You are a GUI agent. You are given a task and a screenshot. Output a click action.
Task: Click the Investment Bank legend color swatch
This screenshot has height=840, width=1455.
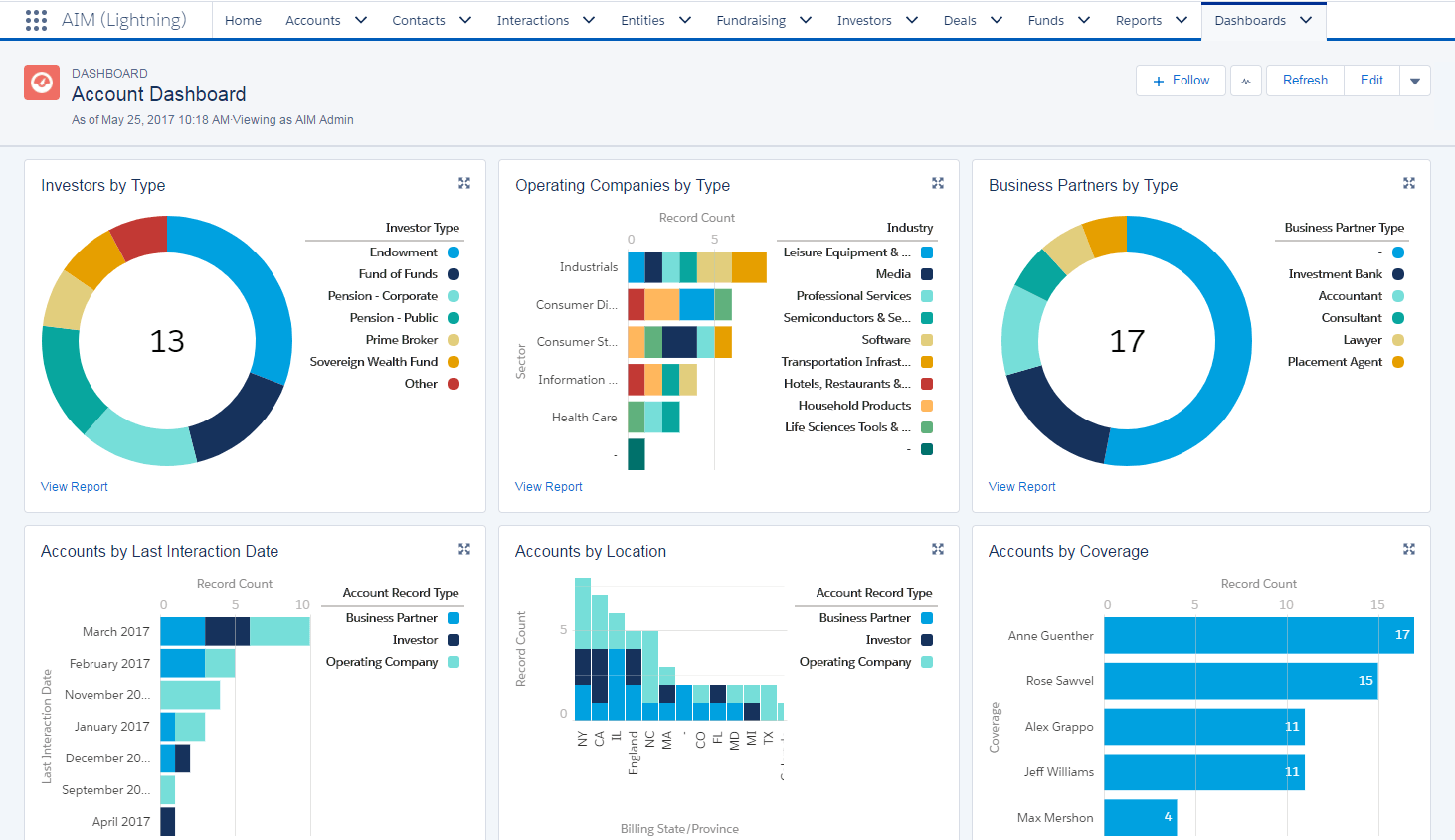tap(1397, 274)
